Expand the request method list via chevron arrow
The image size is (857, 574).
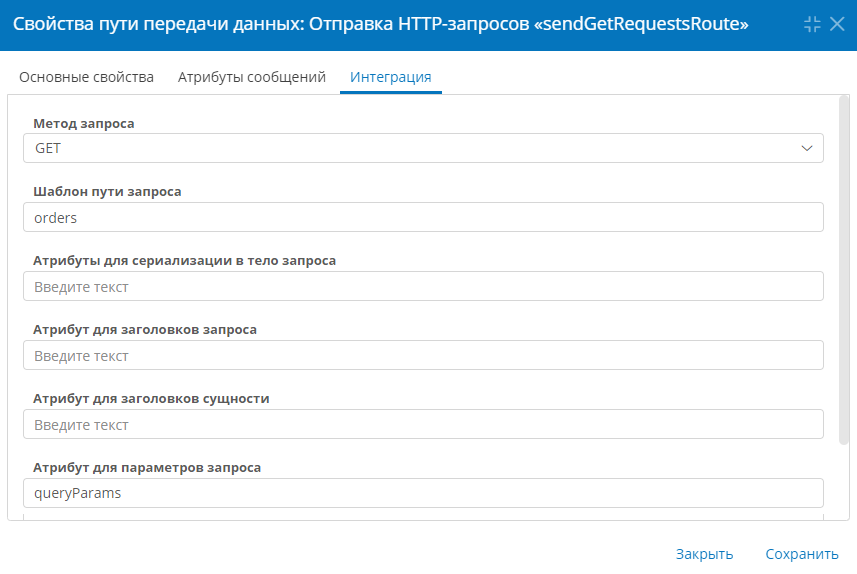[x=807, y=148]
